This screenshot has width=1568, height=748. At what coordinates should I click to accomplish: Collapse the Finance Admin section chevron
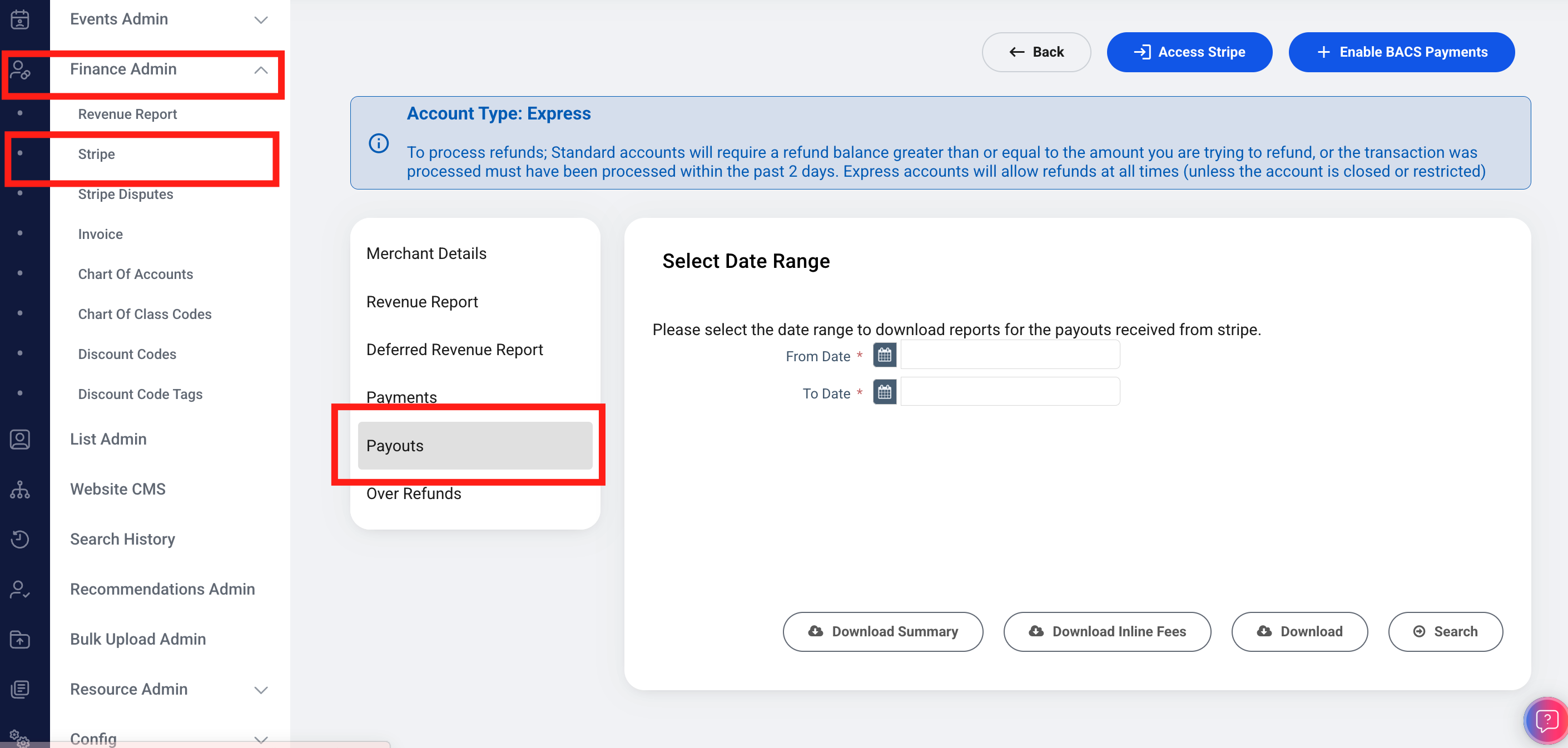click(261, 70)
